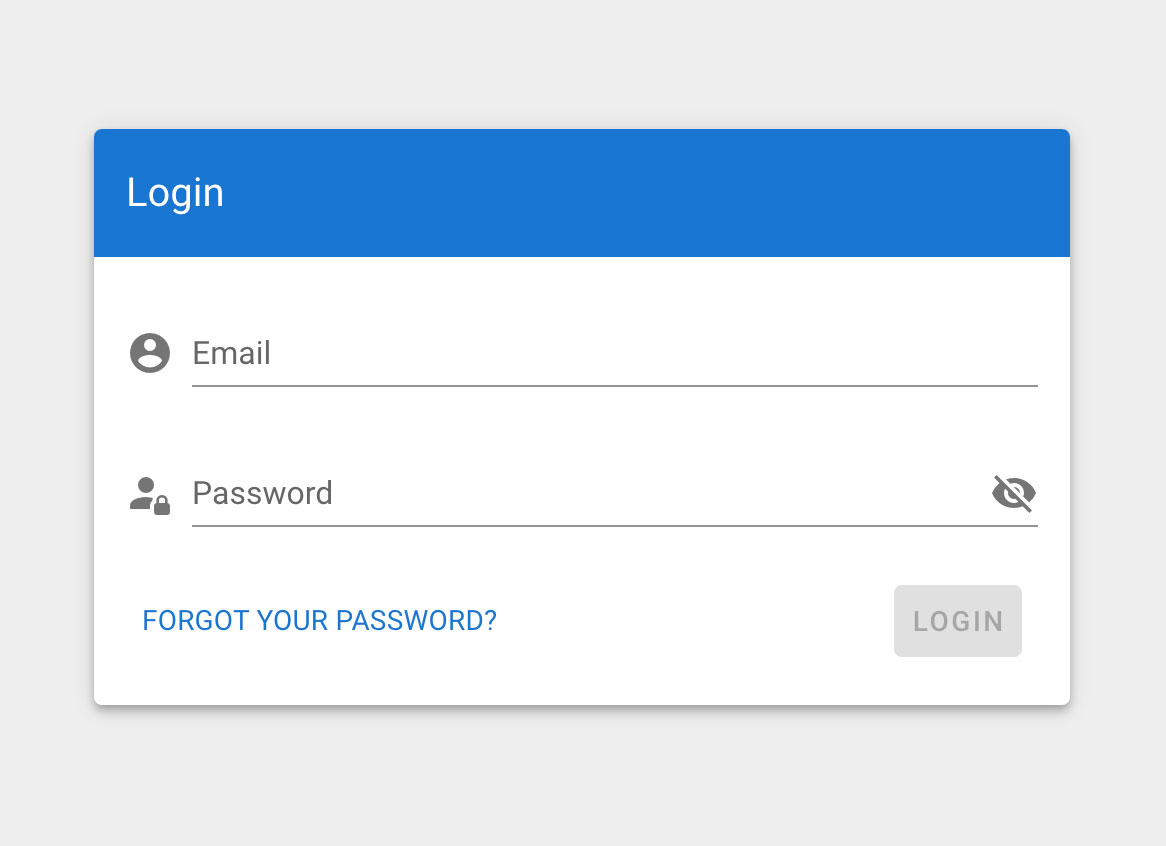Image resolution: width=1166 pixels, height=846 pixels.
Task: Toggle password visibility with the crossed-eye icon
Action: (1013, 493)
